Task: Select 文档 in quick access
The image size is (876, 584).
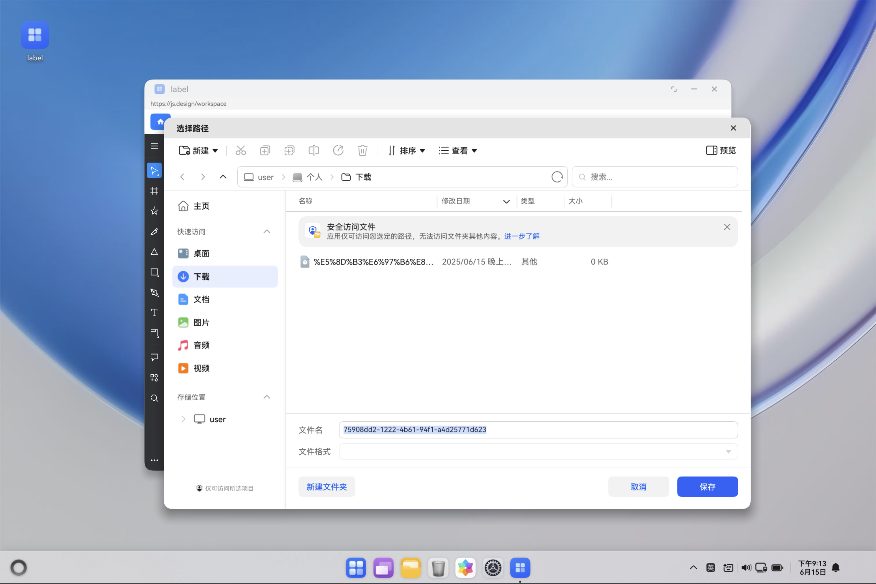Action: (x=225, y=300)
